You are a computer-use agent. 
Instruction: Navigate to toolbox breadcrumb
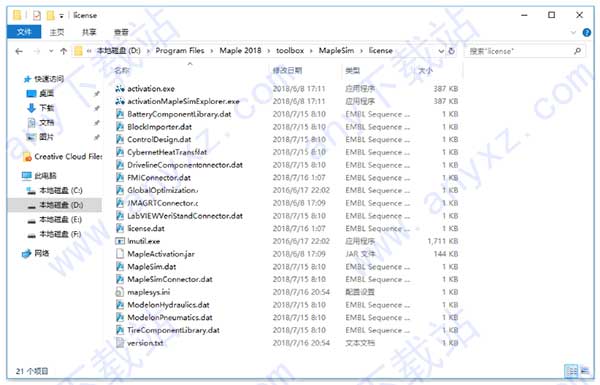(290, 51)
